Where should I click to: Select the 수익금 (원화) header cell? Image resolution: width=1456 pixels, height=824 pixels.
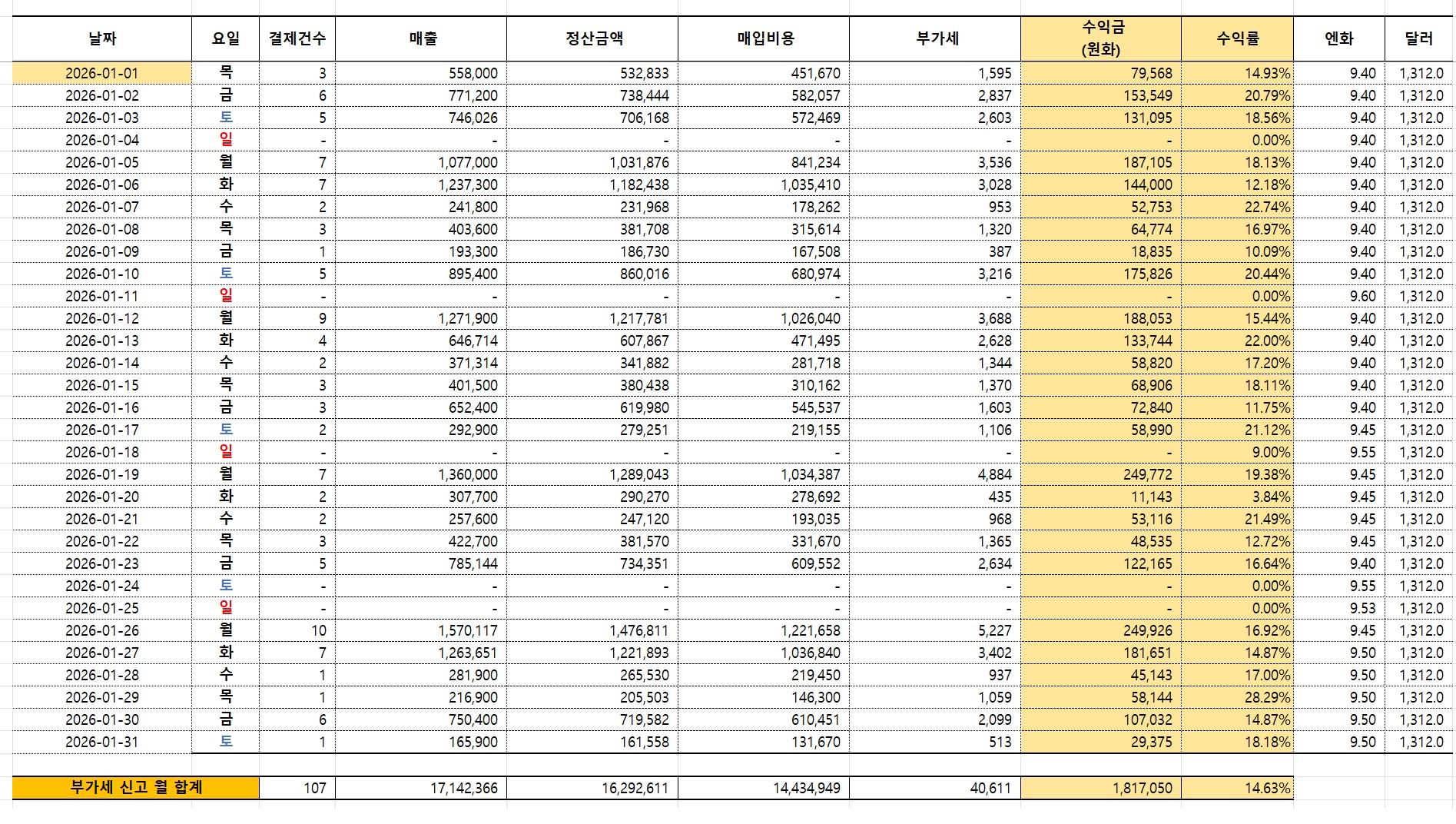[x=1100, y=38]
